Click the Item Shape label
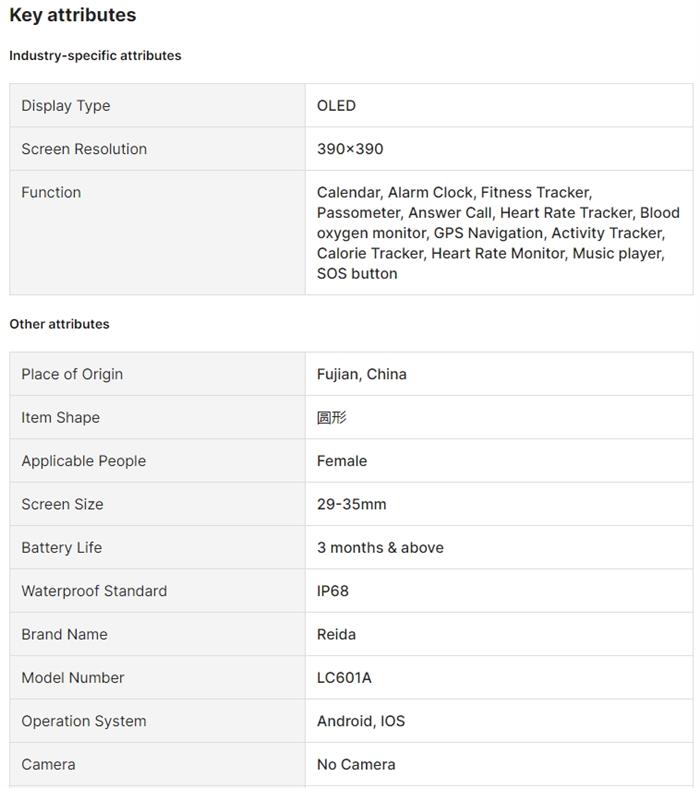 coord(60,418)
